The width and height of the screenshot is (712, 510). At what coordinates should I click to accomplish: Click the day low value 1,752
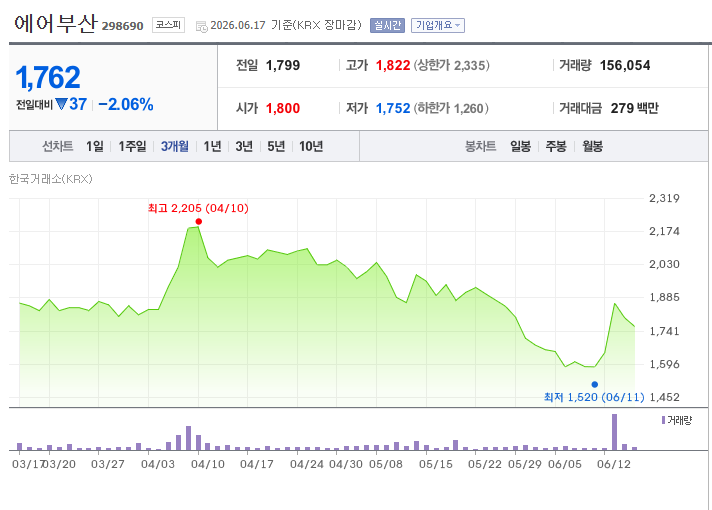tap(393, 108)
